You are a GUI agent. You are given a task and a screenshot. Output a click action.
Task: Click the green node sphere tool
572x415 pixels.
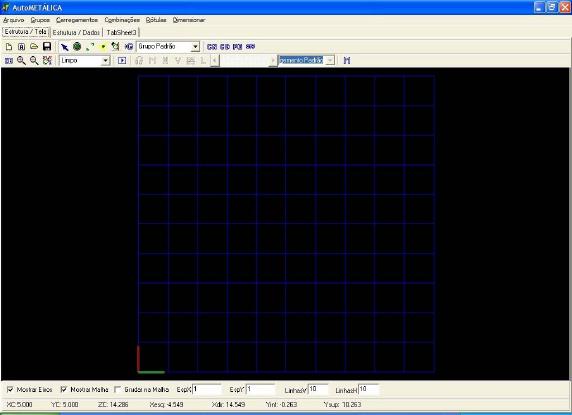(x=77, y=47)
